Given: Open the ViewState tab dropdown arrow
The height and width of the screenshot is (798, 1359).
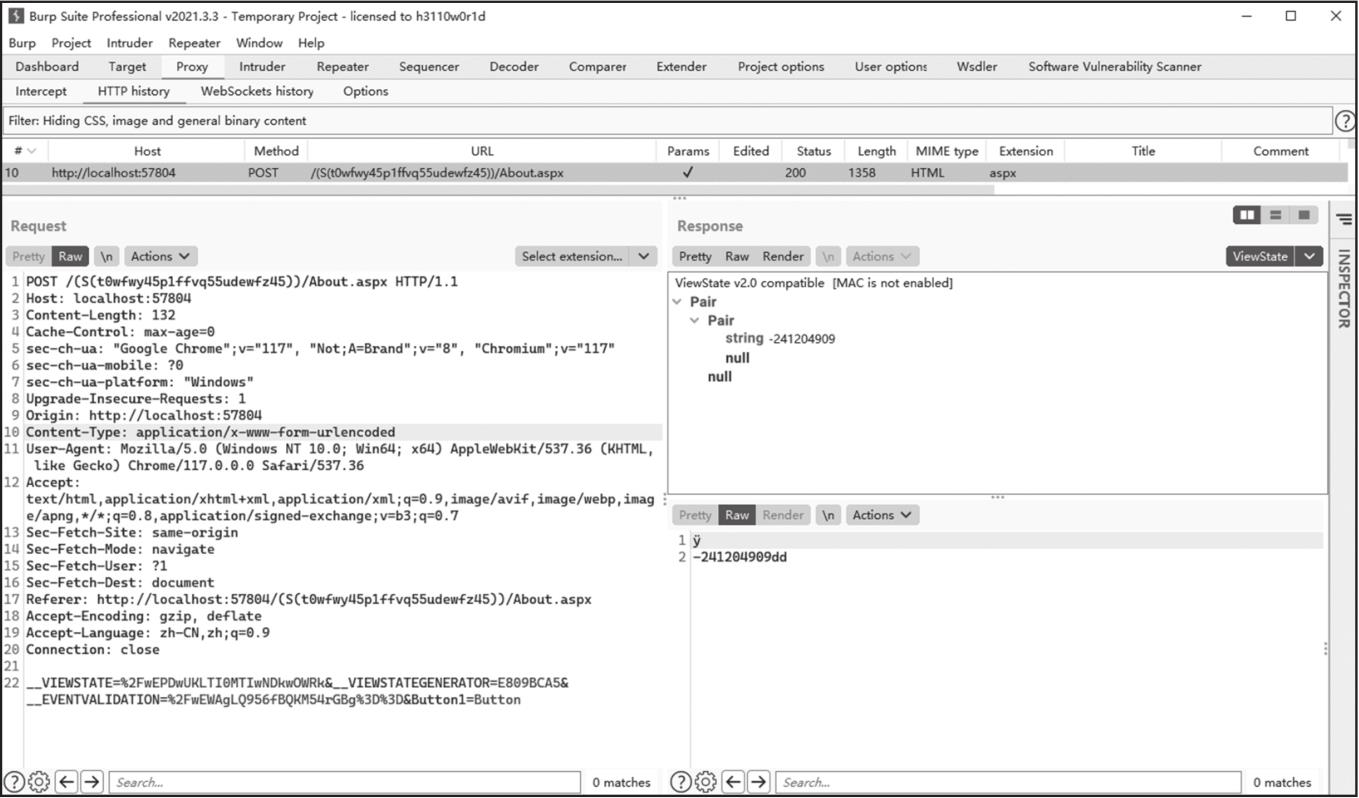Looking at the screenshot, I should click(x=1309, y=256).
